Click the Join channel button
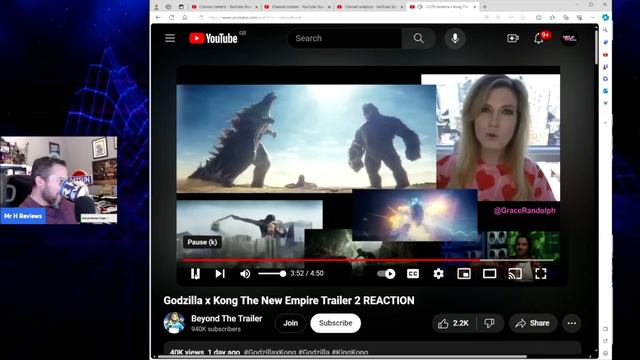Viewport: 640px width, 360px height. 290,323
